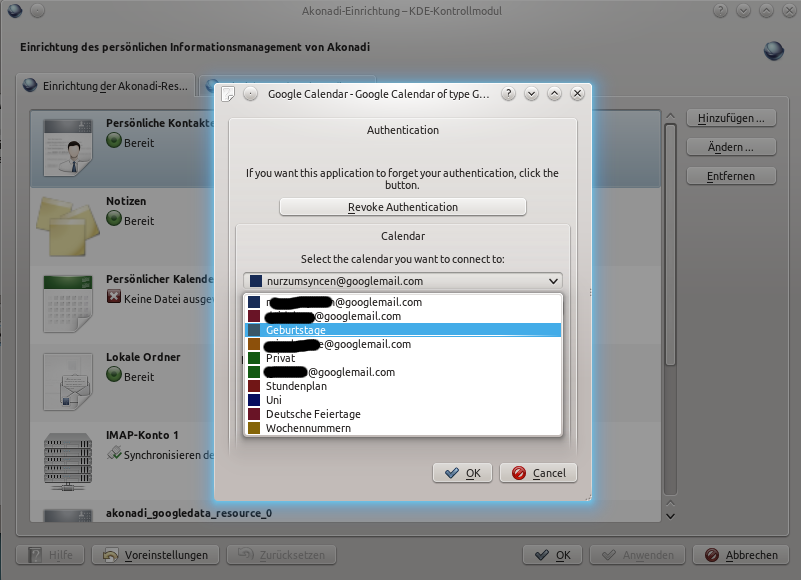Click blue swatch of selected calendar combo
801x580 pixels.
(x=256, y=281)
